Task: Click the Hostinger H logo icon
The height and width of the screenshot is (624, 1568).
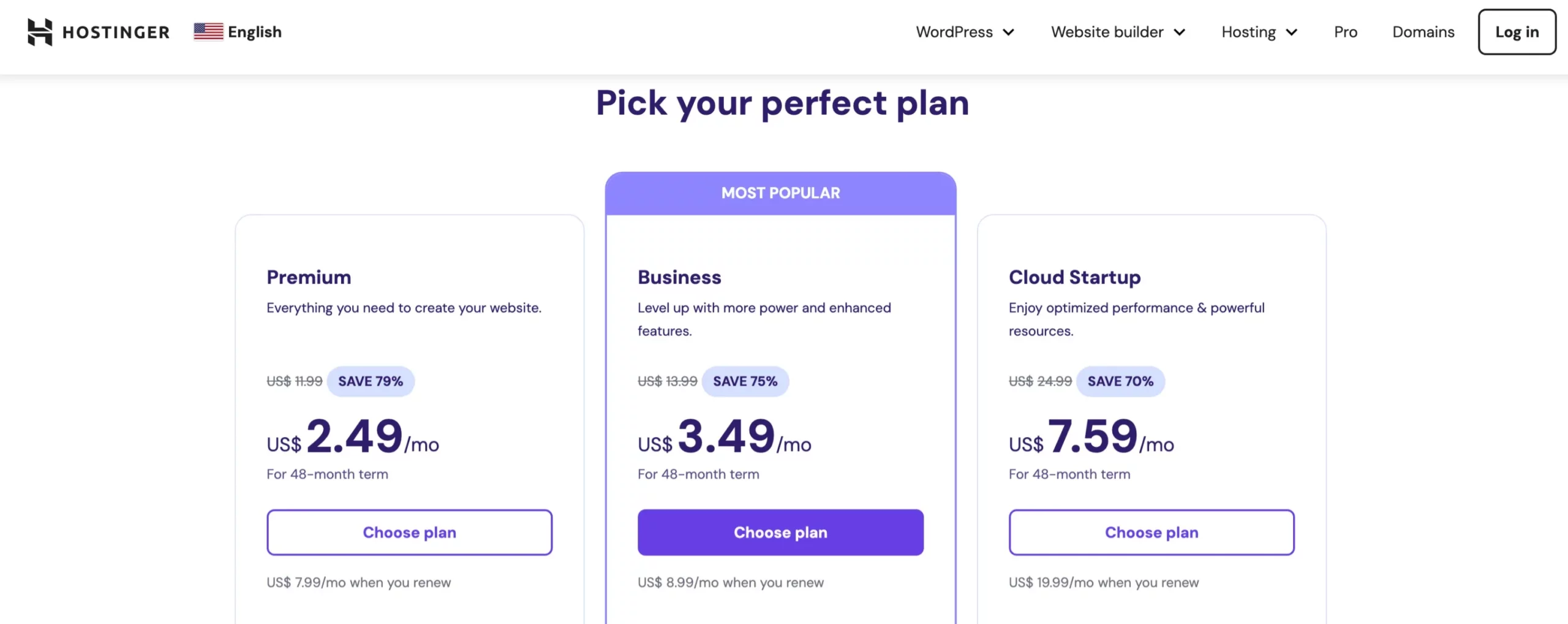Action: pos(40,32)
